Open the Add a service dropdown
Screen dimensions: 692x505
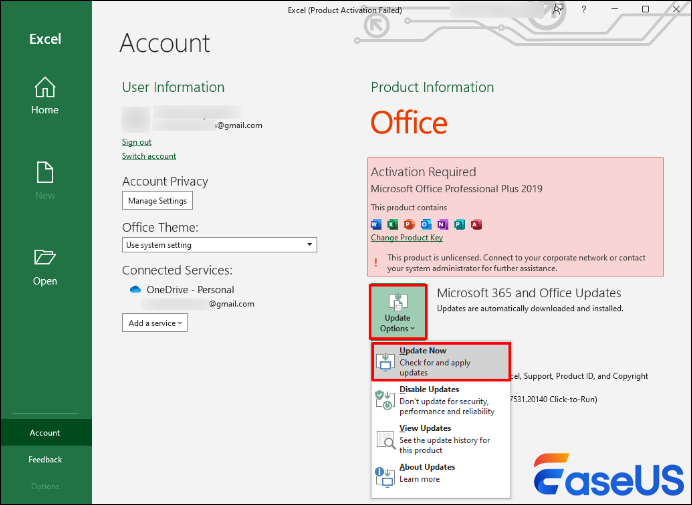tap(155, 323)
